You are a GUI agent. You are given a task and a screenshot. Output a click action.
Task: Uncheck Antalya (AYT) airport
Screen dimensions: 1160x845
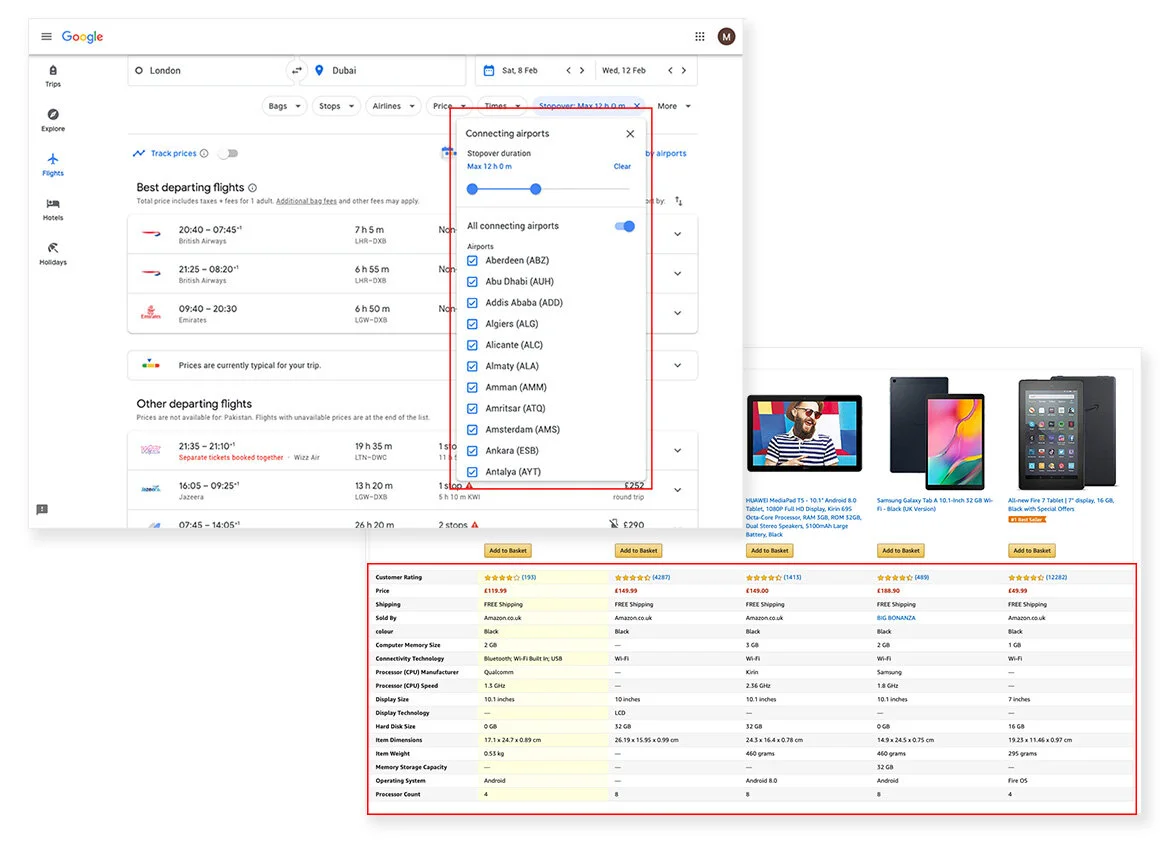click(x=472, y=472)
